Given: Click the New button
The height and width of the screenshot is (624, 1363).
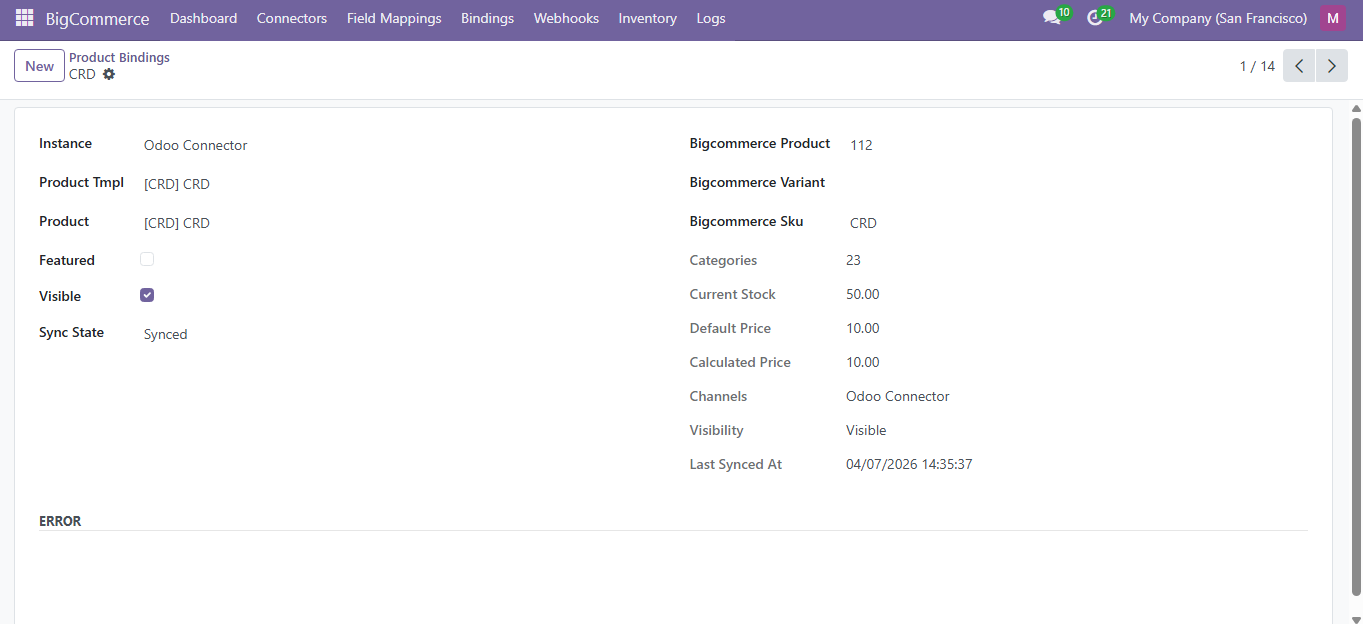Looking at the screenshot, I should point(39,66).
